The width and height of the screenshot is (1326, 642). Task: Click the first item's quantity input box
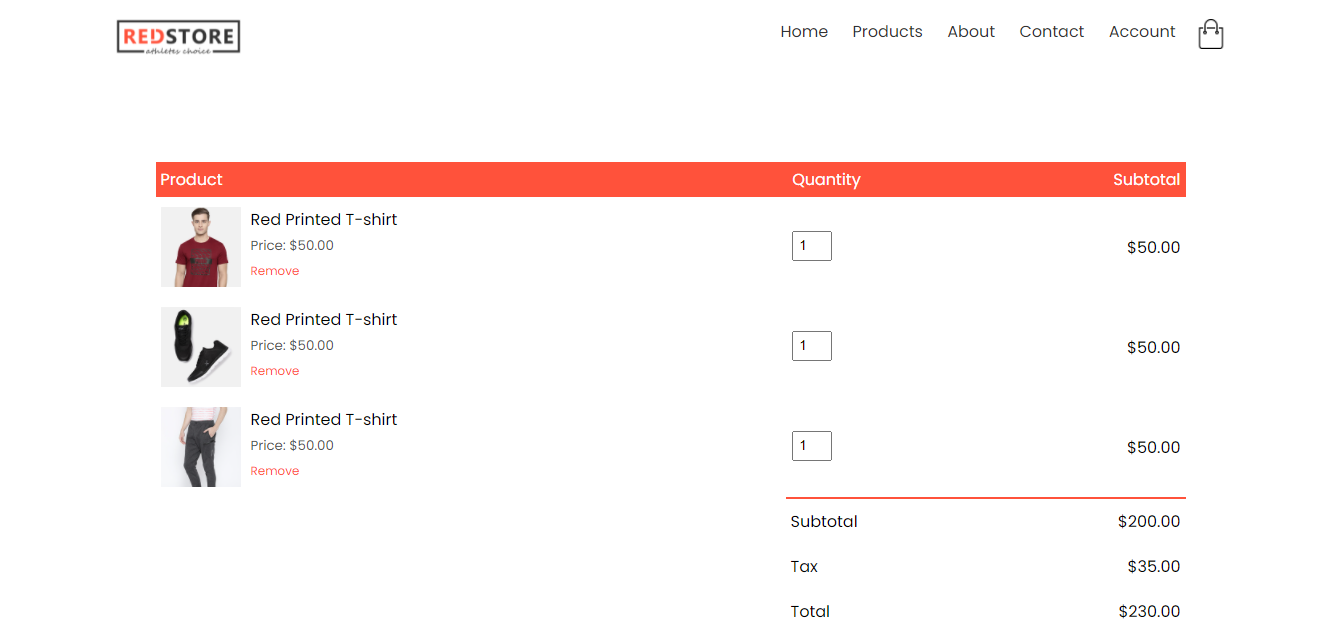tap(811, 245)
